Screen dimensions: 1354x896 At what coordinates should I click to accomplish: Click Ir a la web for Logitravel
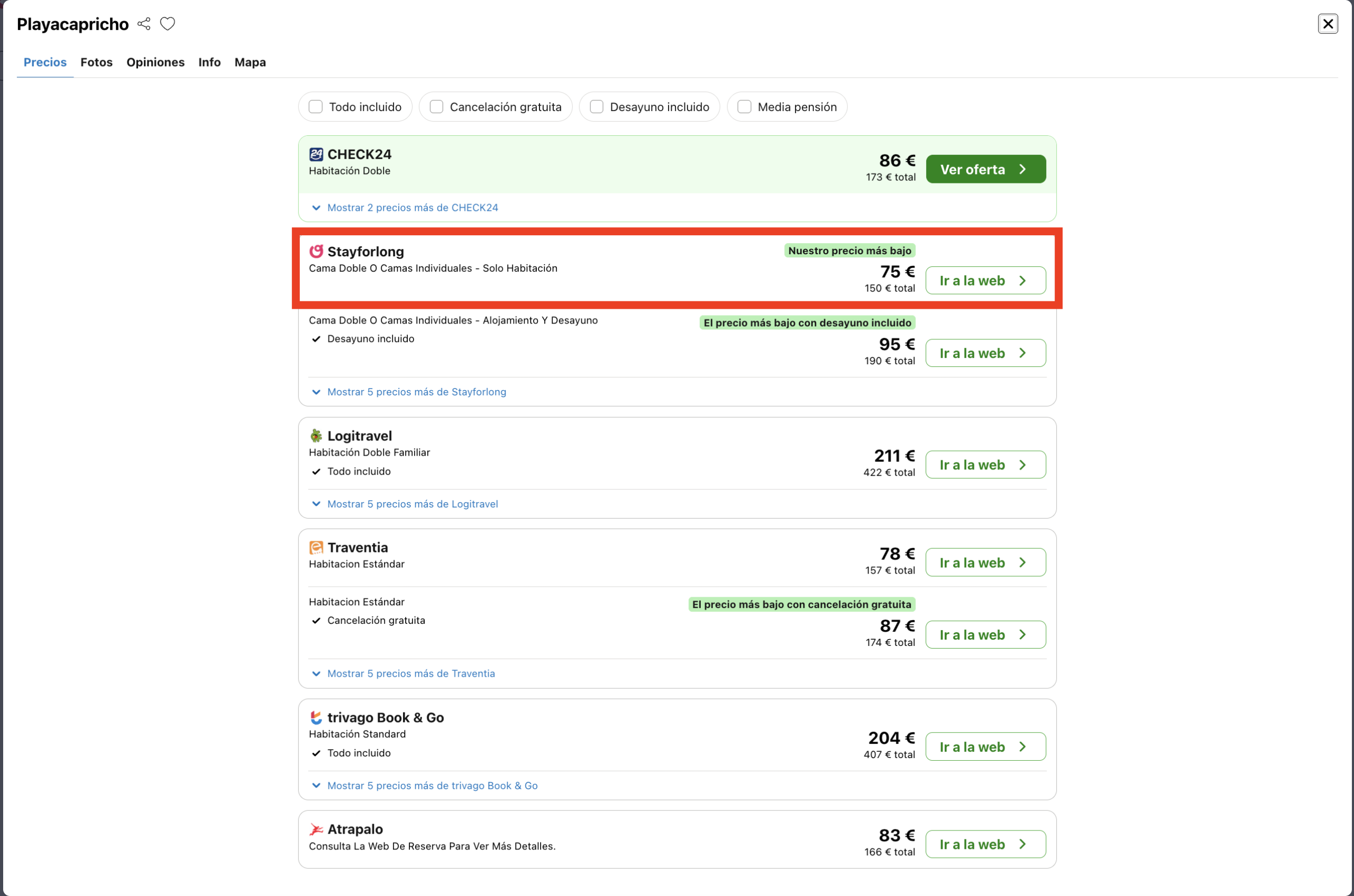coord(986,465)
